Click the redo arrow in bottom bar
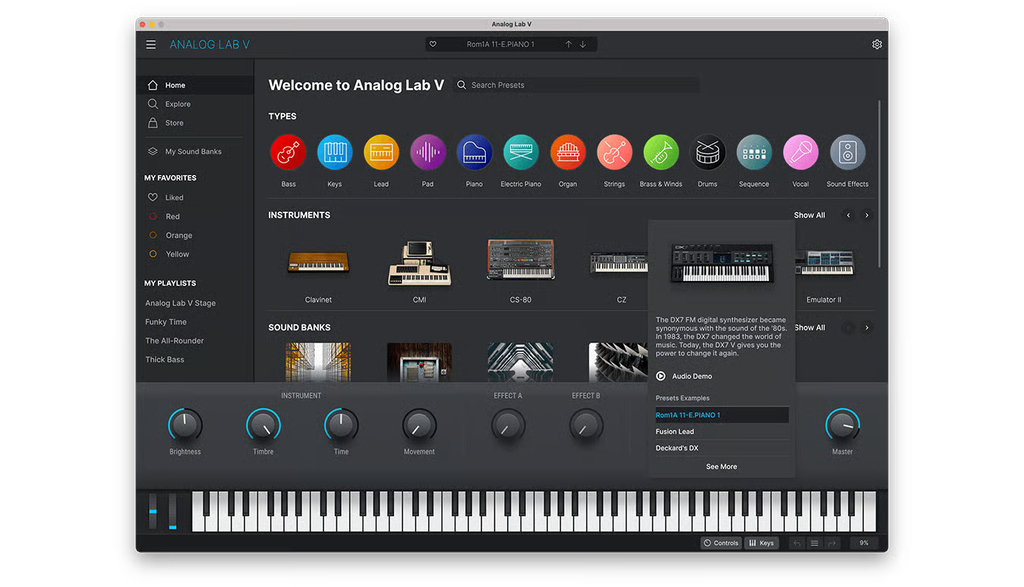The height and width of the screenshot is (587, 1024). [x=832, y=543]
